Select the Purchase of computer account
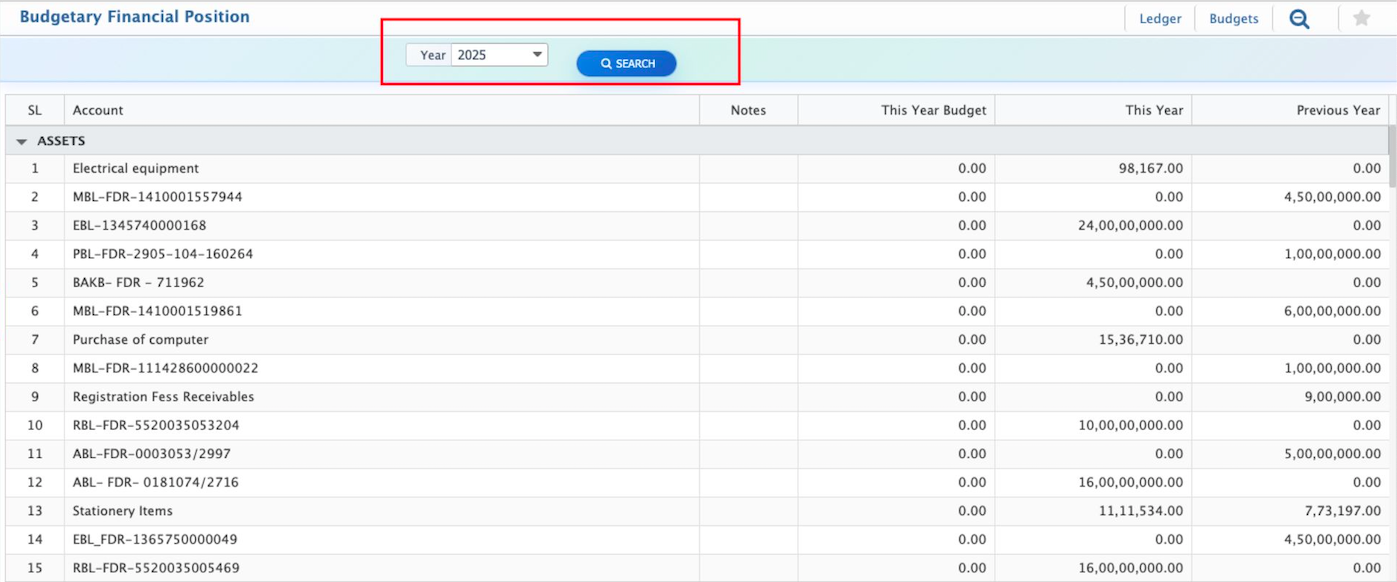Screen dimensions: 1397x582 click(141, 340)
